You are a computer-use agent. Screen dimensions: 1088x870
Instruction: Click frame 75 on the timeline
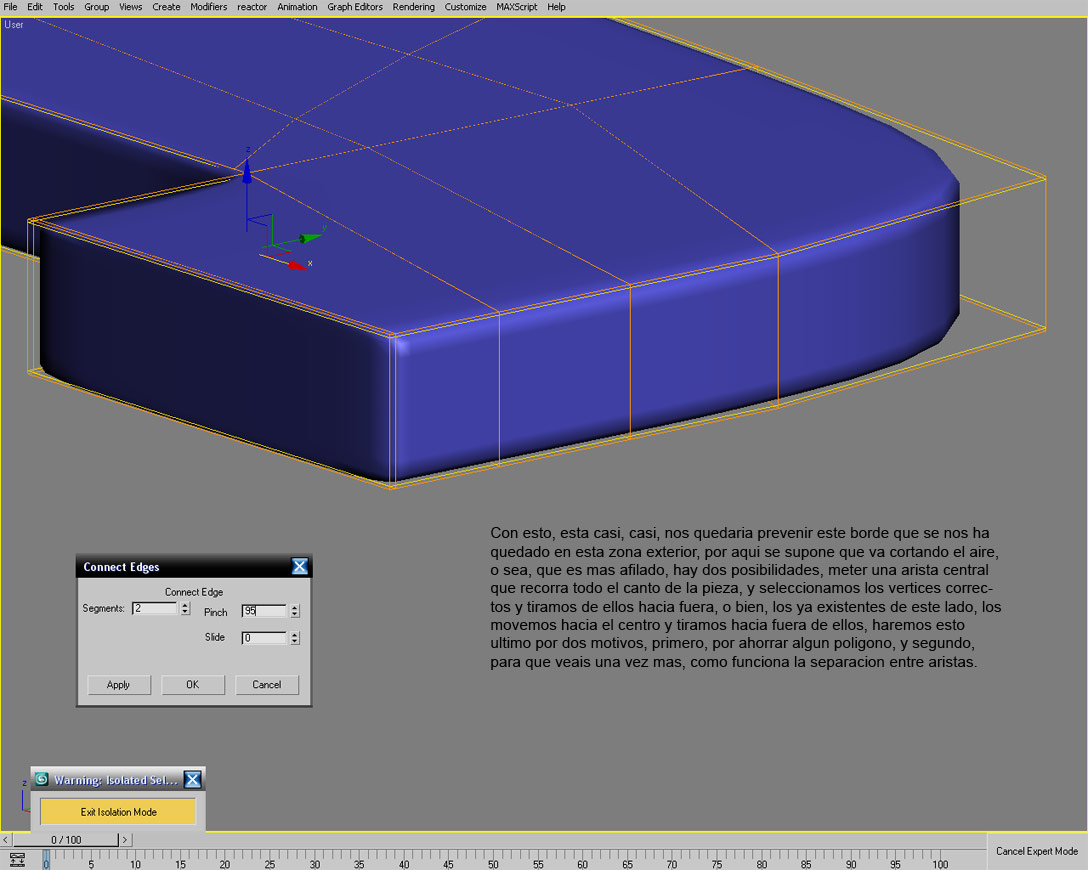coord(717,864)
